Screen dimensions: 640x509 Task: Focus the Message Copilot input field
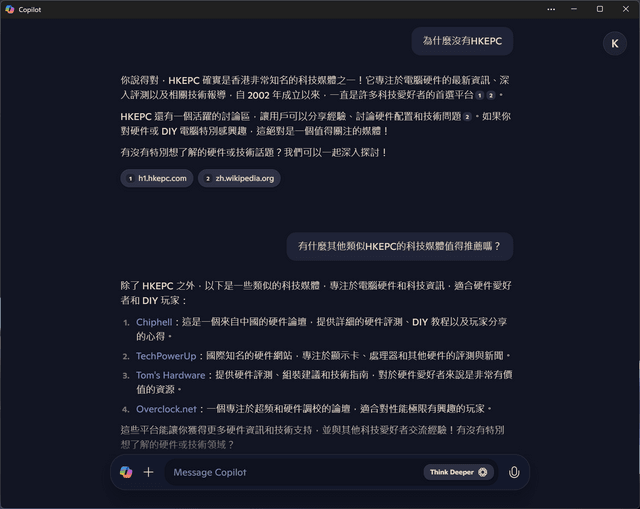[x=296, y=472]
